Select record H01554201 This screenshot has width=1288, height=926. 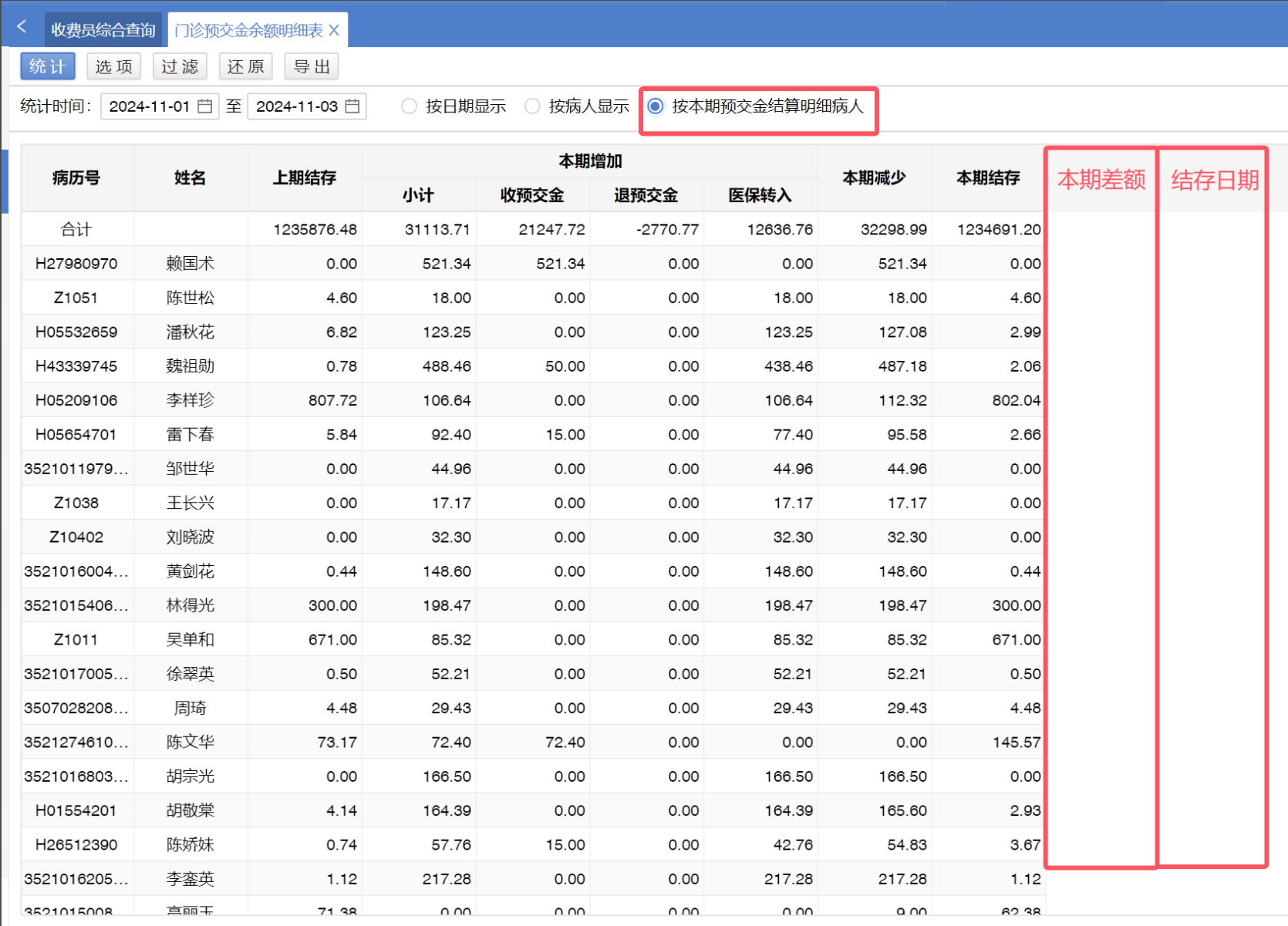[76, 810]
